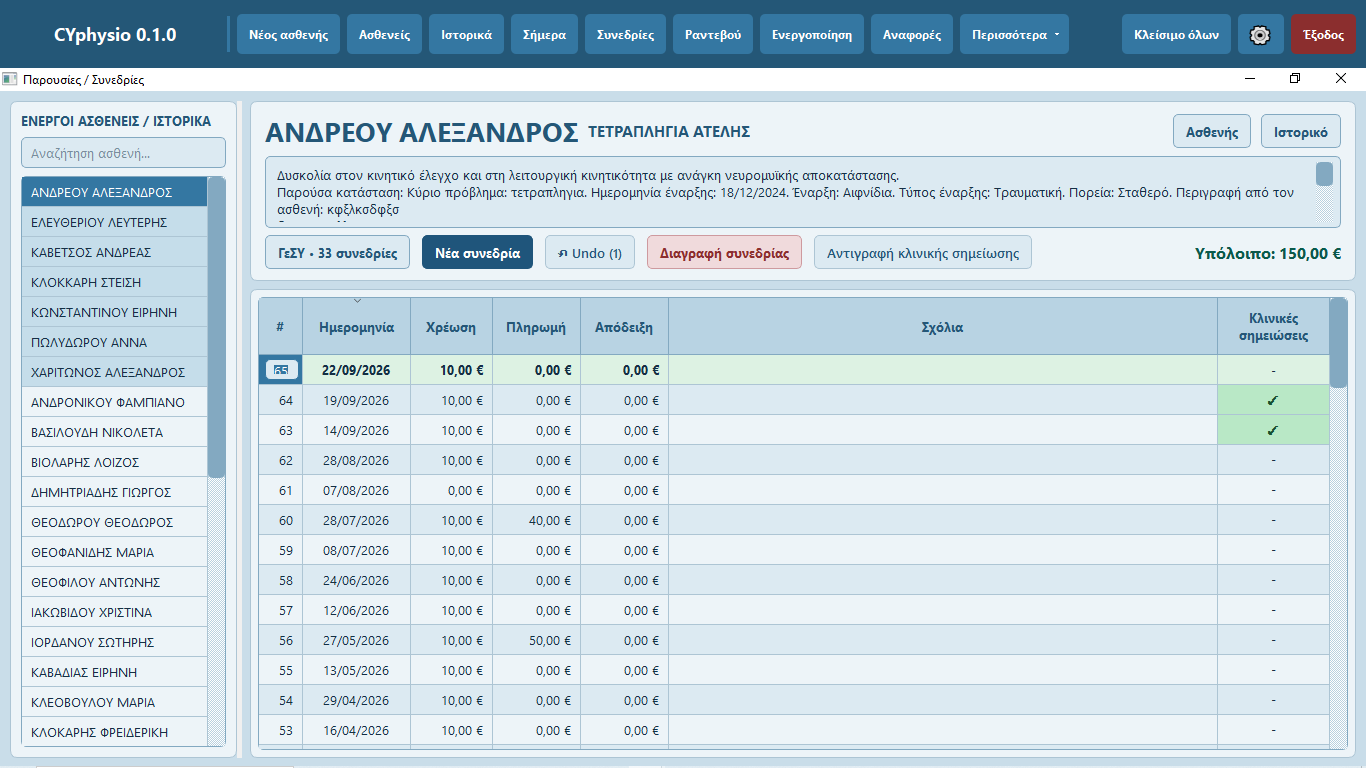Select patient ΚΑΒΕΤΣΟΣ ΑΝΔΡΕΑΣ
Image resolution: width=1366 pixels, height=768 pixels.
(x=114, y=252)
